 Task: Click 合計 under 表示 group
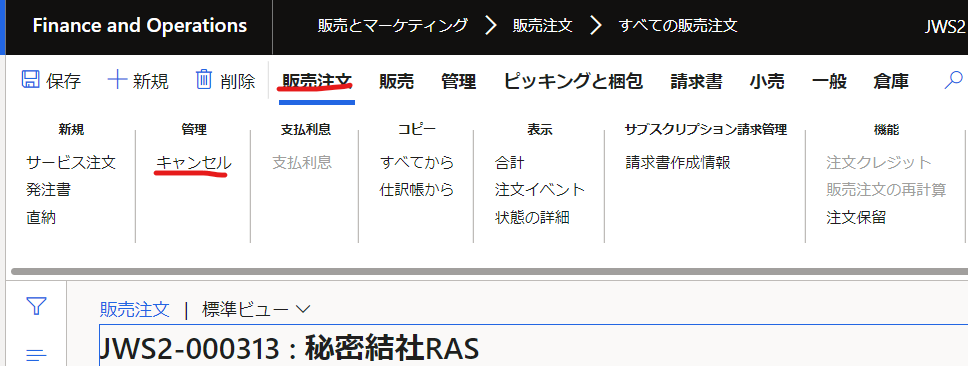509,163
